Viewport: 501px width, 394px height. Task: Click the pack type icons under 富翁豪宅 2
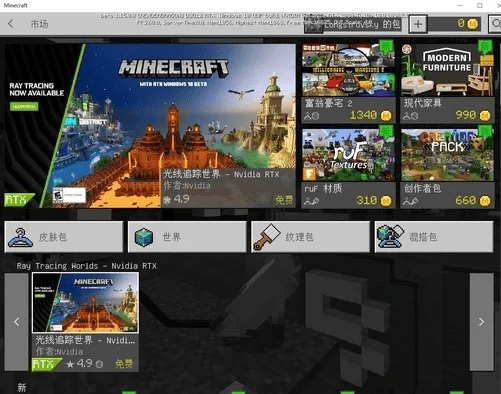point(312,116)
